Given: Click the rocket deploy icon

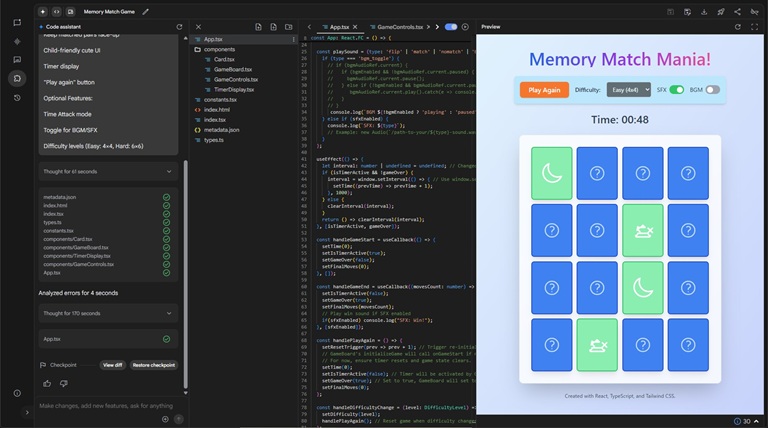Looking at the screenshot, I should point(720,12).
